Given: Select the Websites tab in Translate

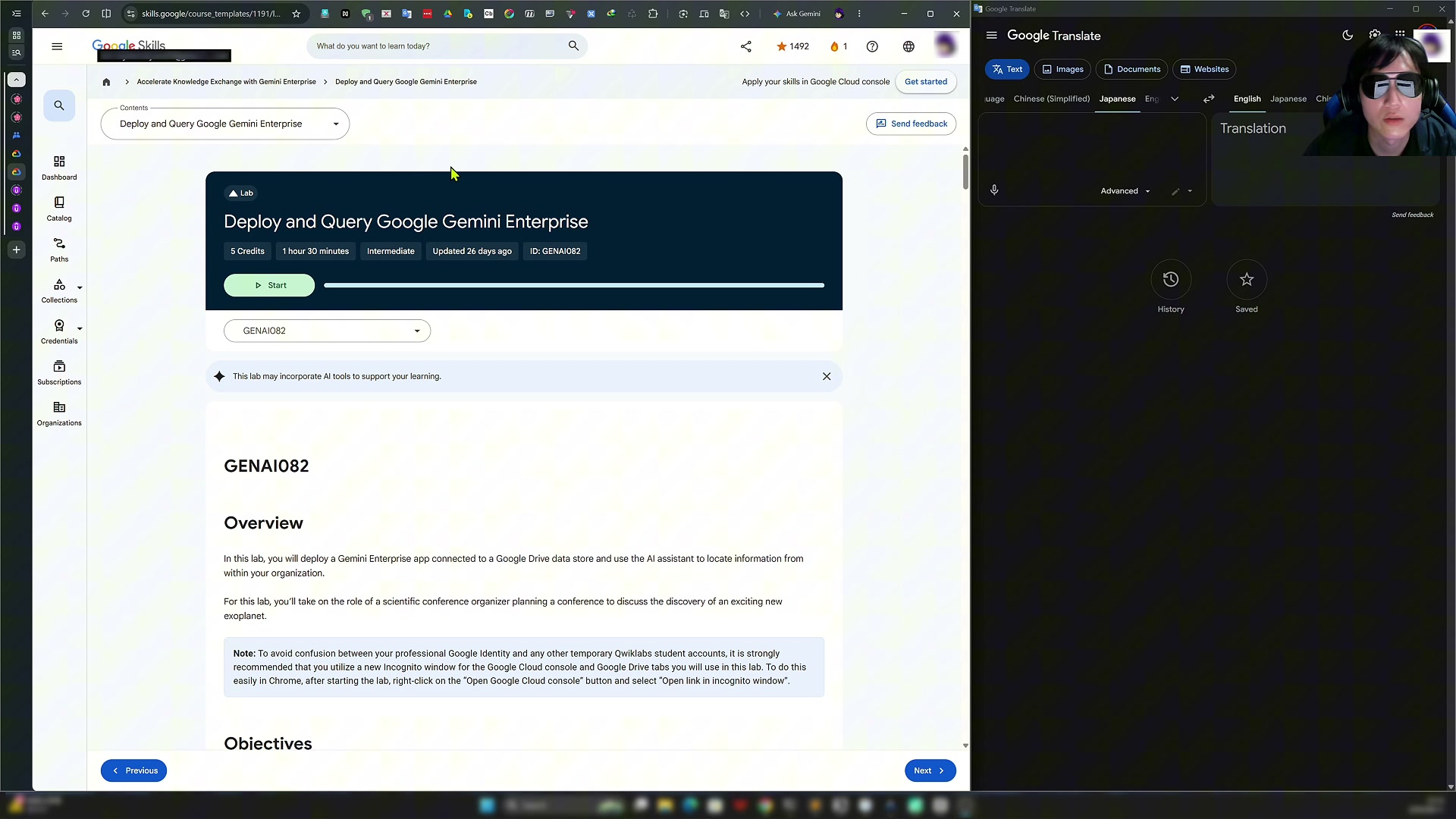Looking at the screenshot, I should (1204, 69).
